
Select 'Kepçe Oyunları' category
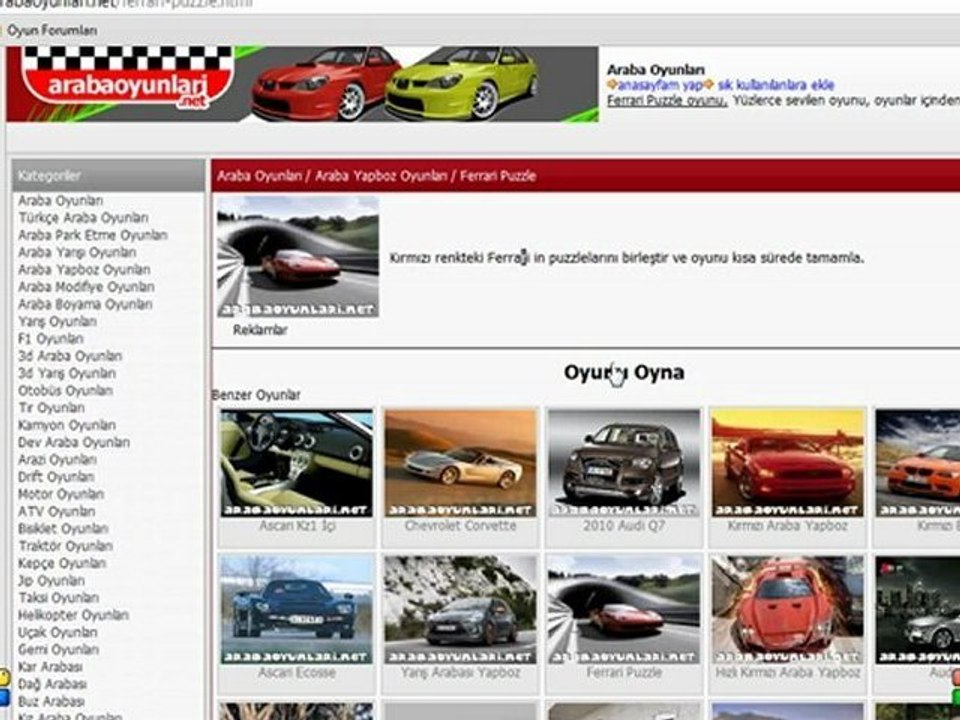point(62,563)
